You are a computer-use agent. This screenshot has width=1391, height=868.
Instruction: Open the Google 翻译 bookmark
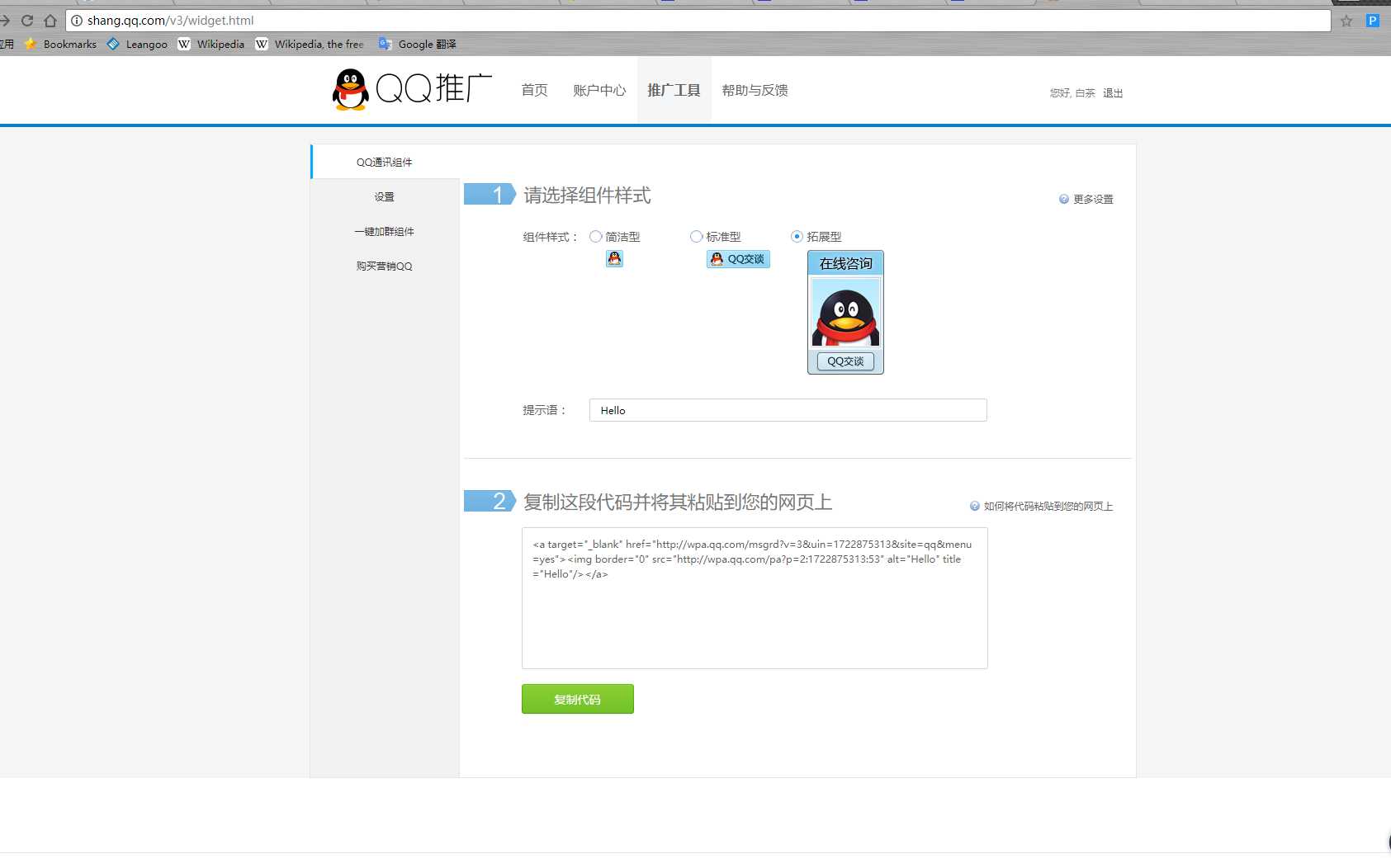tap(417, 44)
